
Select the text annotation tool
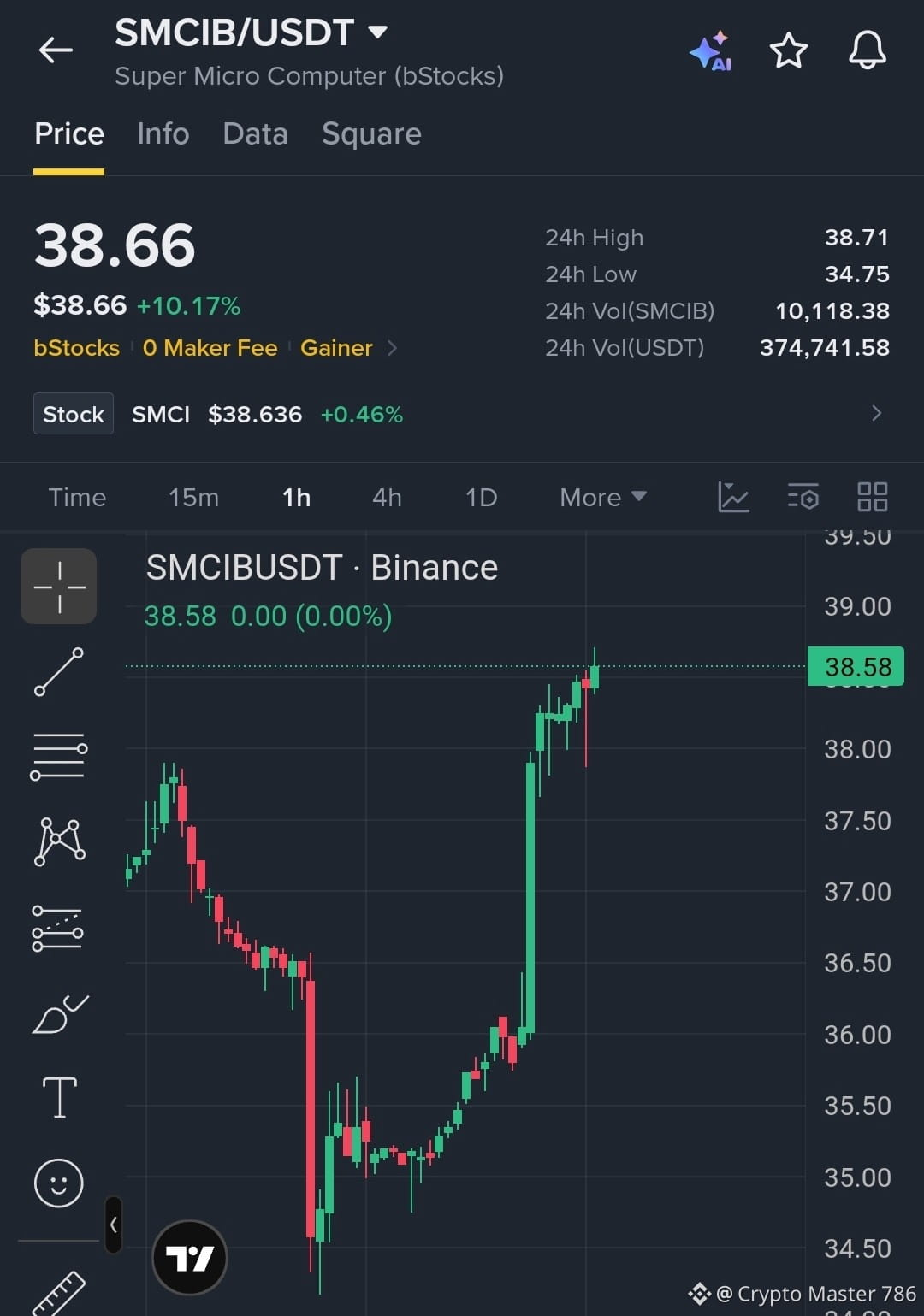(x=60, y=1098)
